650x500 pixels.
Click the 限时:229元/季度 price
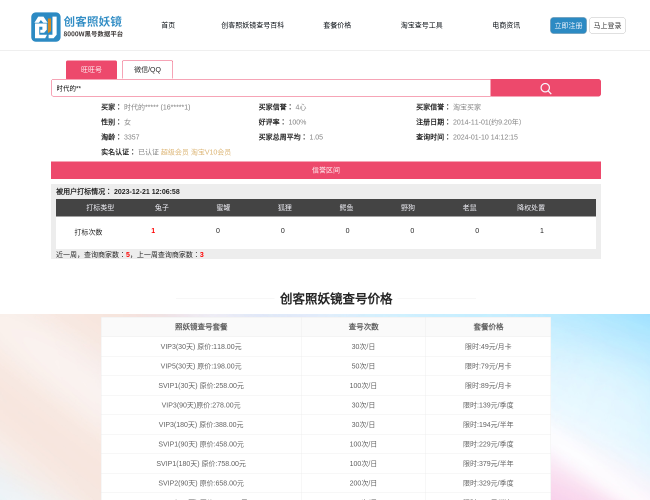(488, 444)
